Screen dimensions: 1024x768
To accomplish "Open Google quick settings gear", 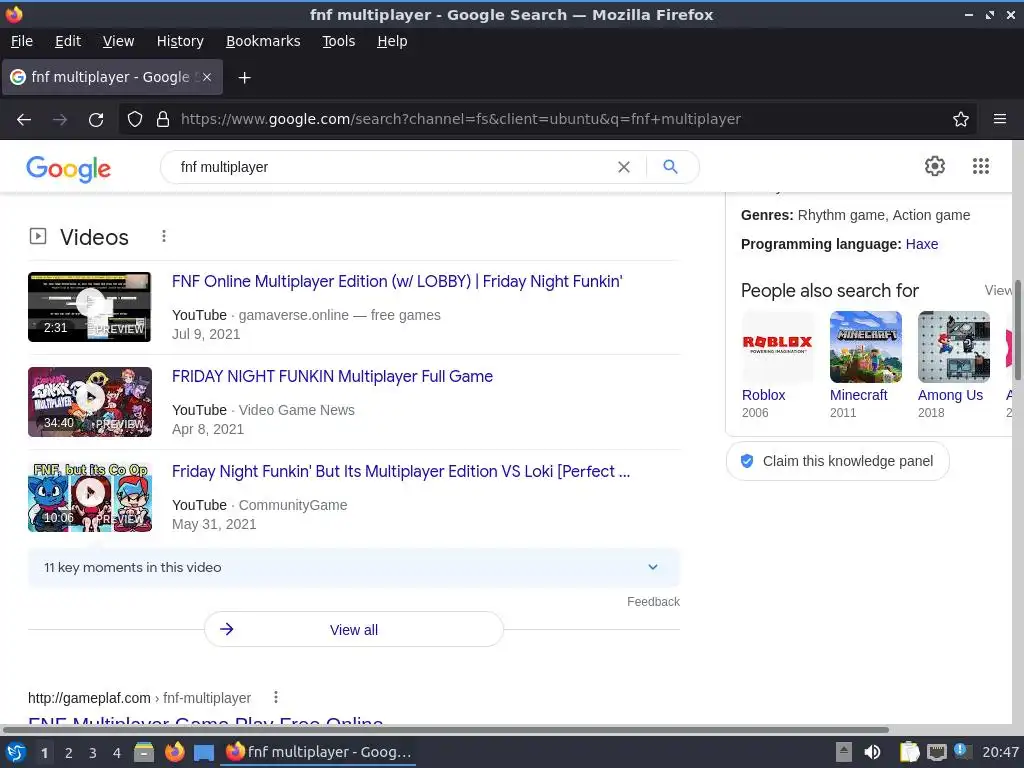I will coord(935,166).
